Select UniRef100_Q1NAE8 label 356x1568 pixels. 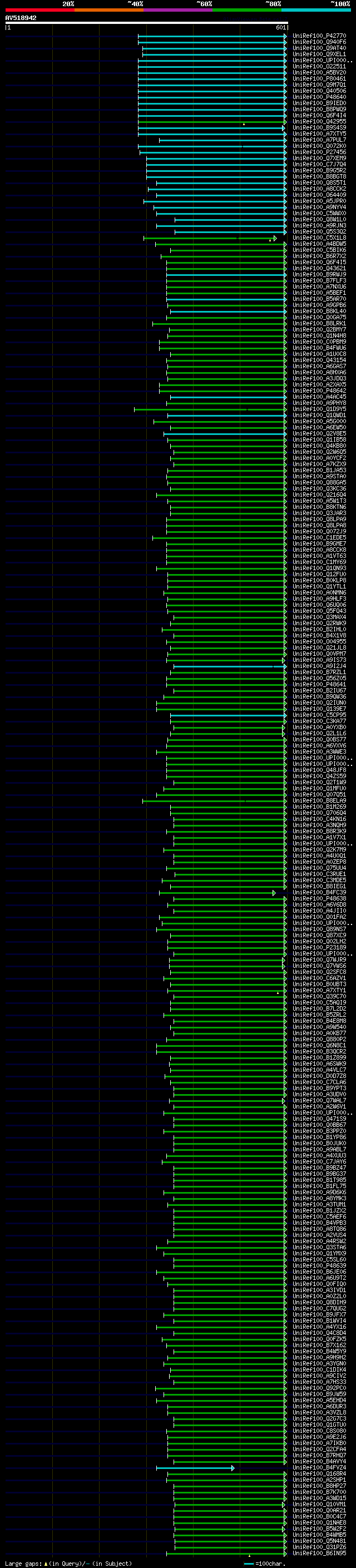(319, 1522)
